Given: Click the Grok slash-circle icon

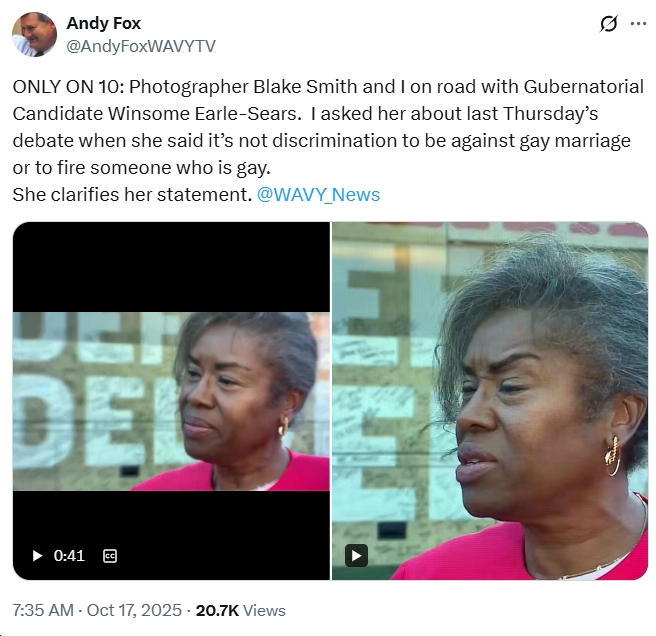Looking at the screenshot, I should click(608, 23).
